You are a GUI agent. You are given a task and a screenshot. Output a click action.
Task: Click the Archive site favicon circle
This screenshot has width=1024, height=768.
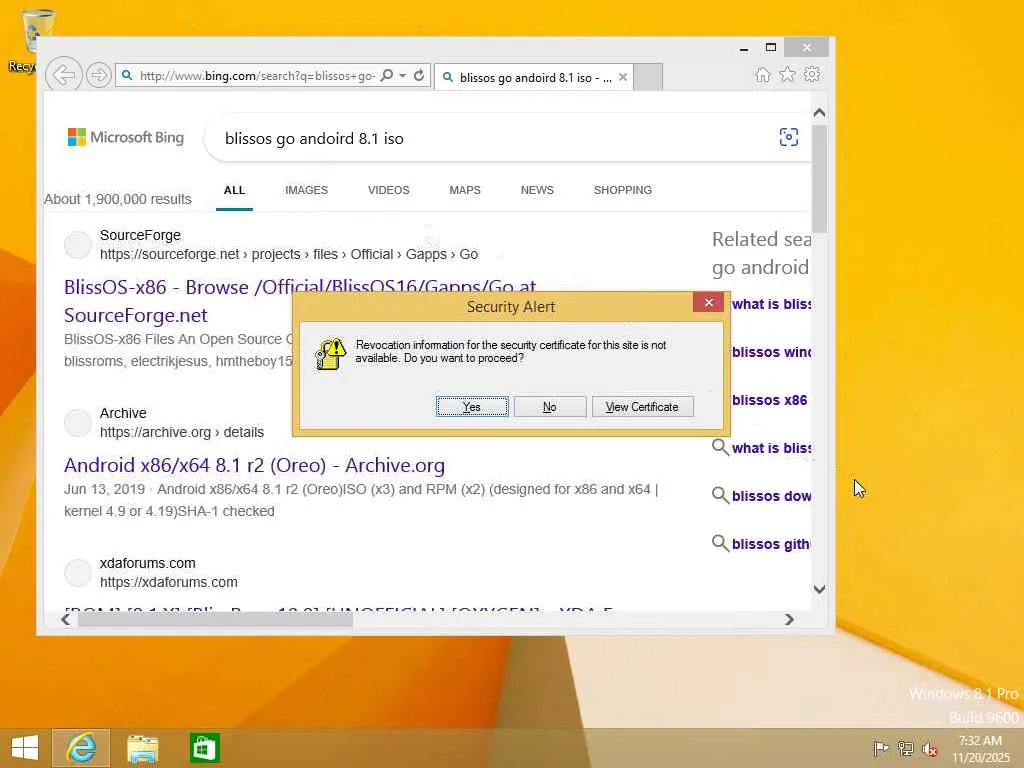[78, 423]
